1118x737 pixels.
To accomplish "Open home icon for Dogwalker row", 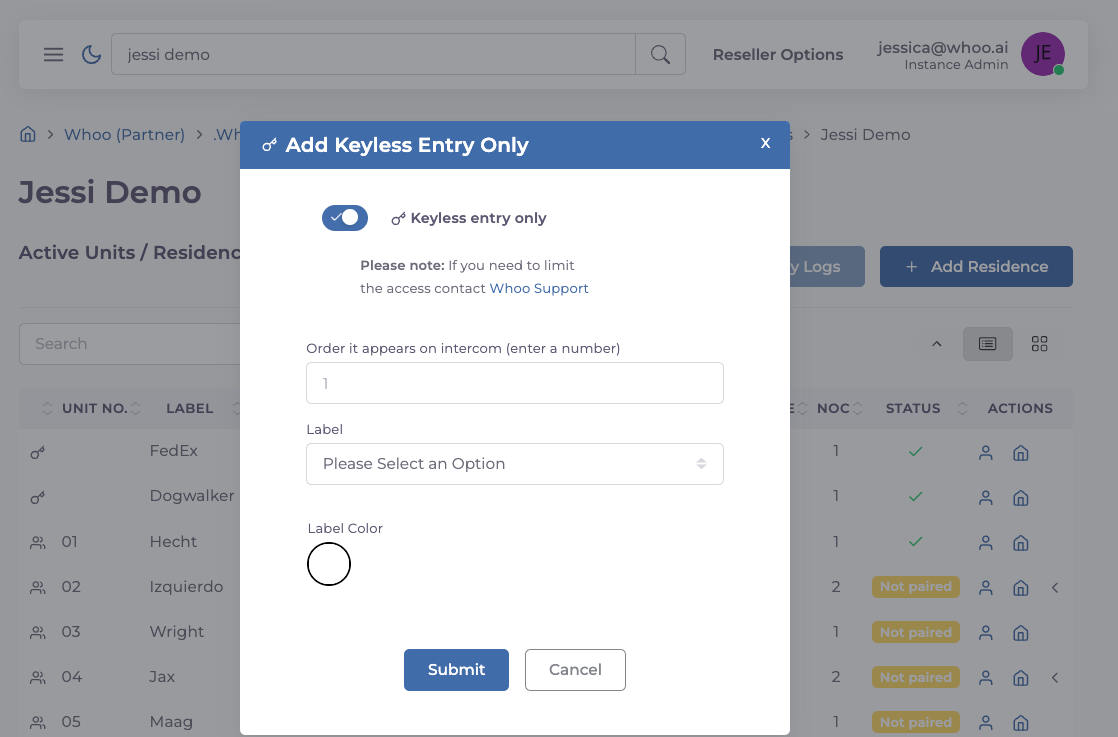I will click(1021, 498).
